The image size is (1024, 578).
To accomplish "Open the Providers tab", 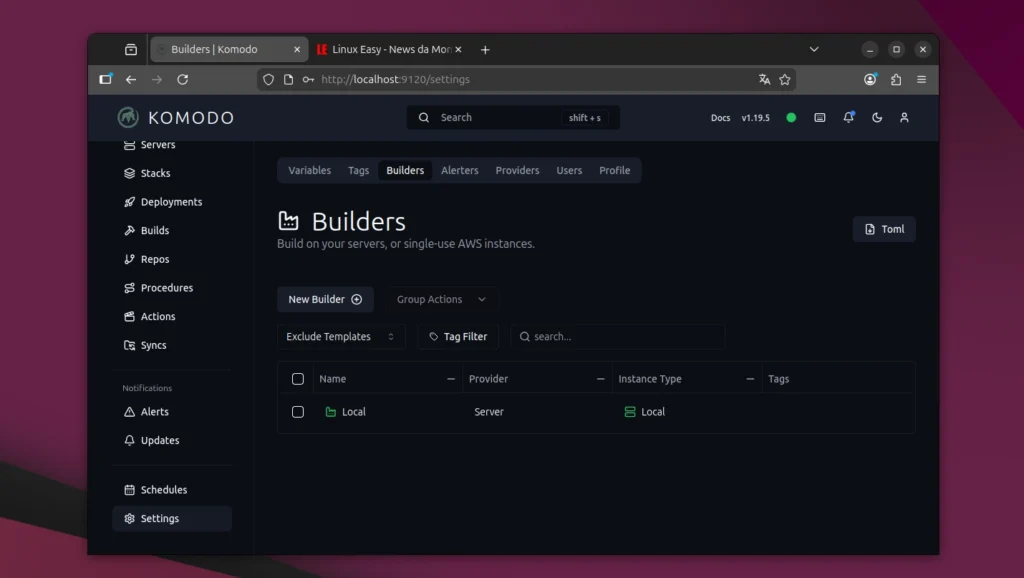I will [x=517, y=170].
